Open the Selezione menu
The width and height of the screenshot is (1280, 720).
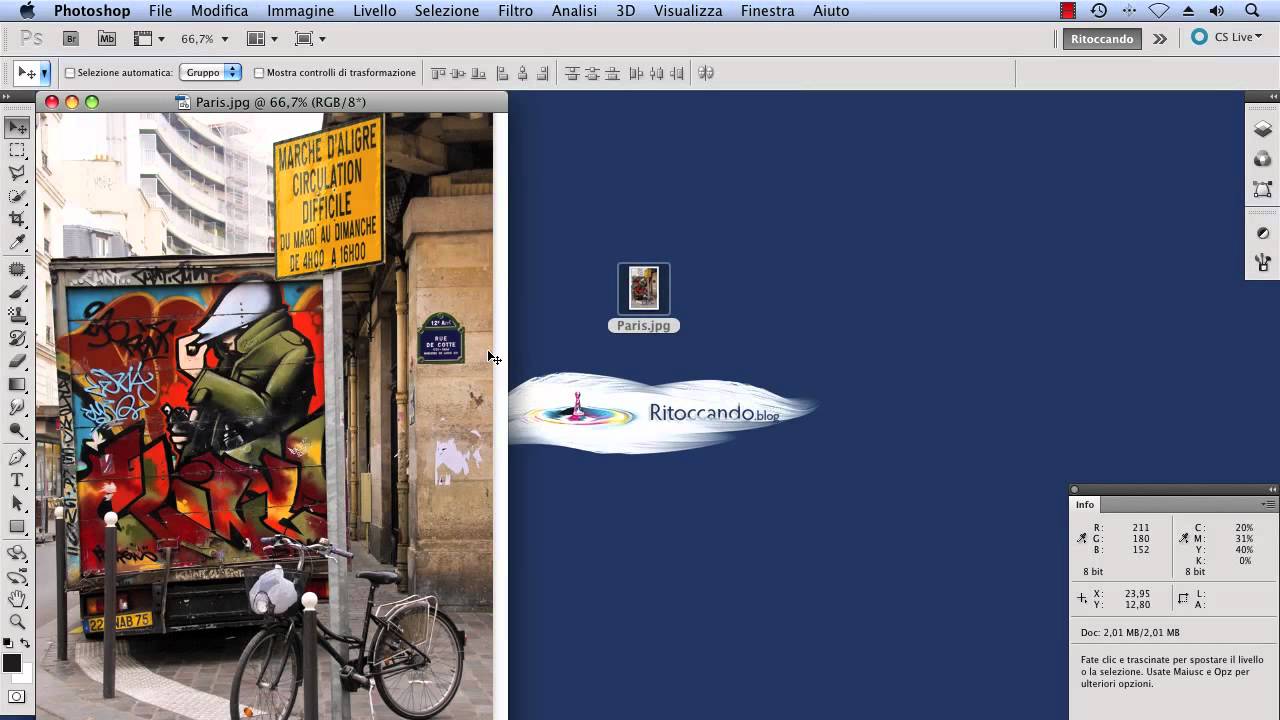pyautogui.click(x=446, y=11)
